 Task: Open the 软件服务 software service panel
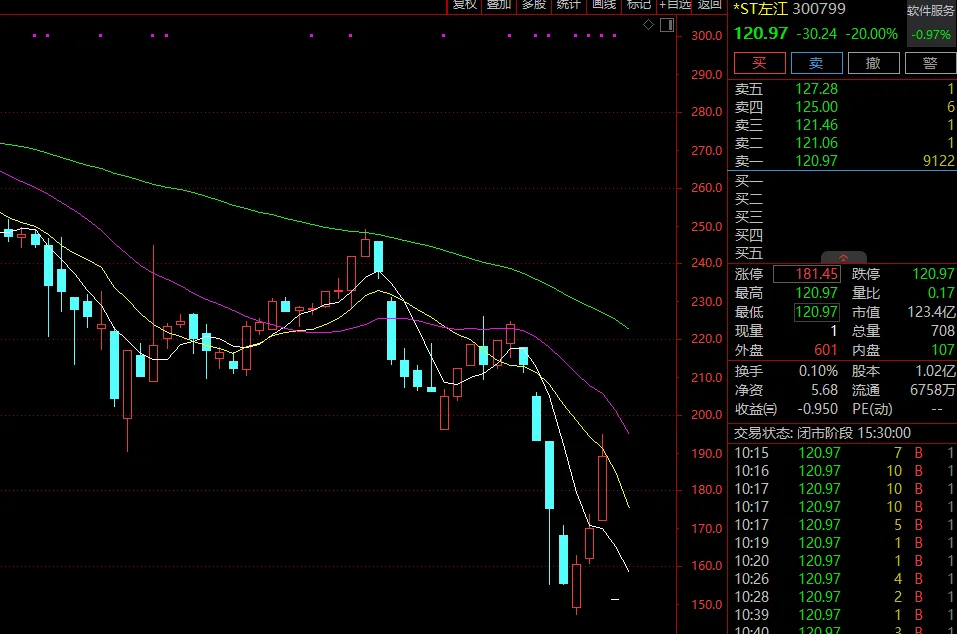931,10
